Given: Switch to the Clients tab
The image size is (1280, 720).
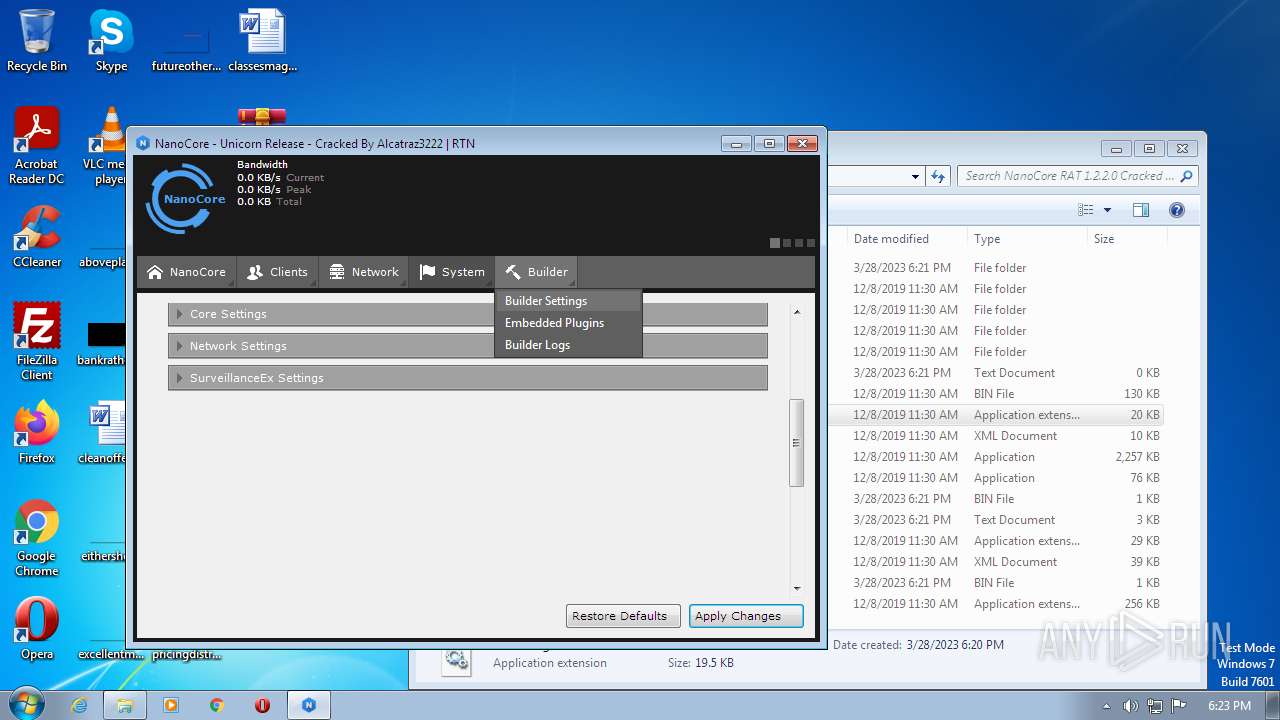Looking at the screenshot, I should (x=278, y=272).
